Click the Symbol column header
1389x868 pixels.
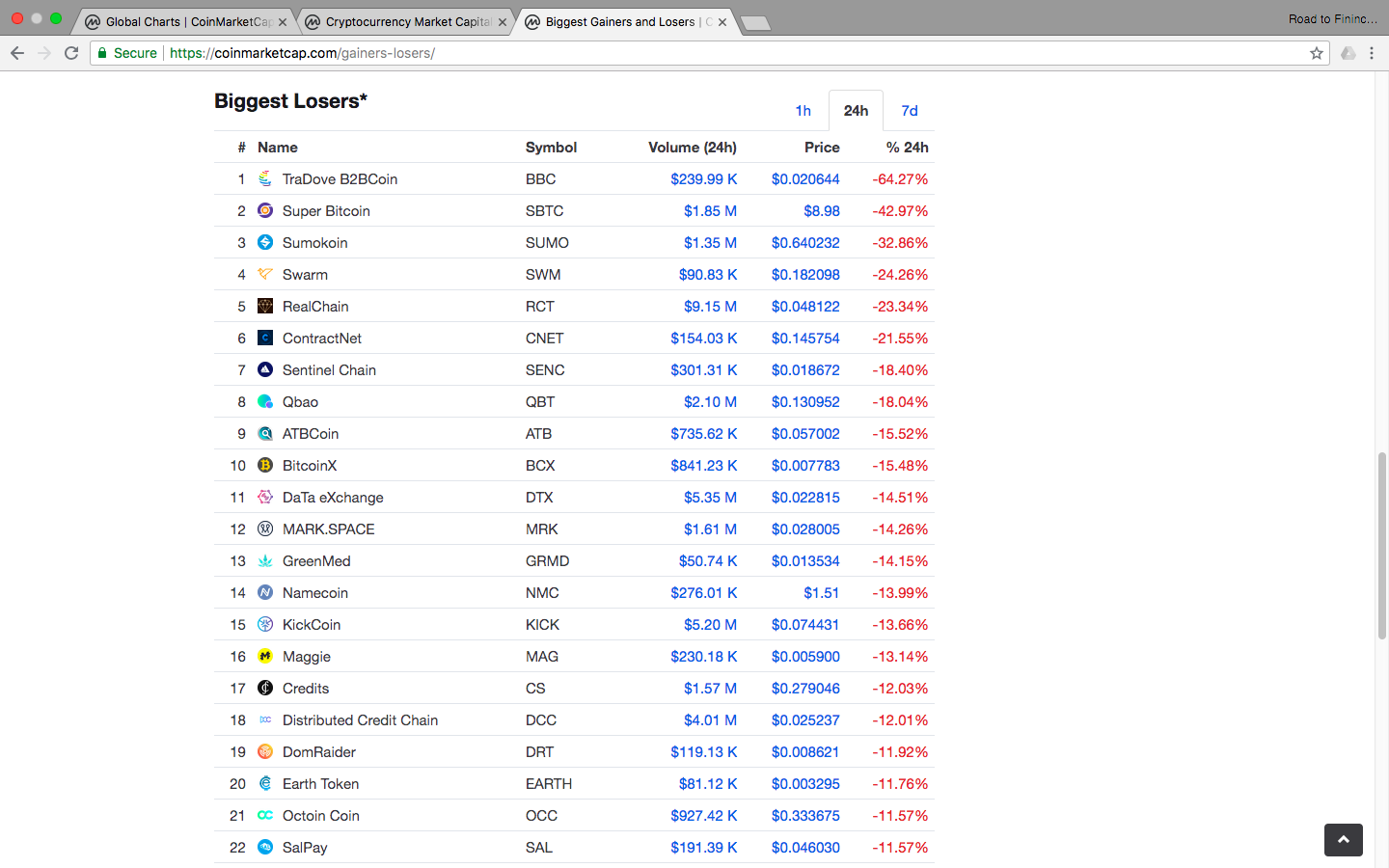click(551, 147)
